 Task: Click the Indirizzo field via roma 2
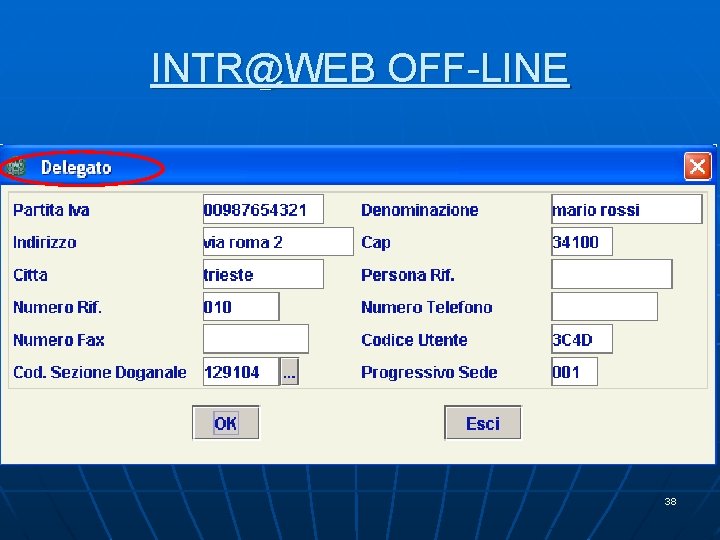point(278,242)
